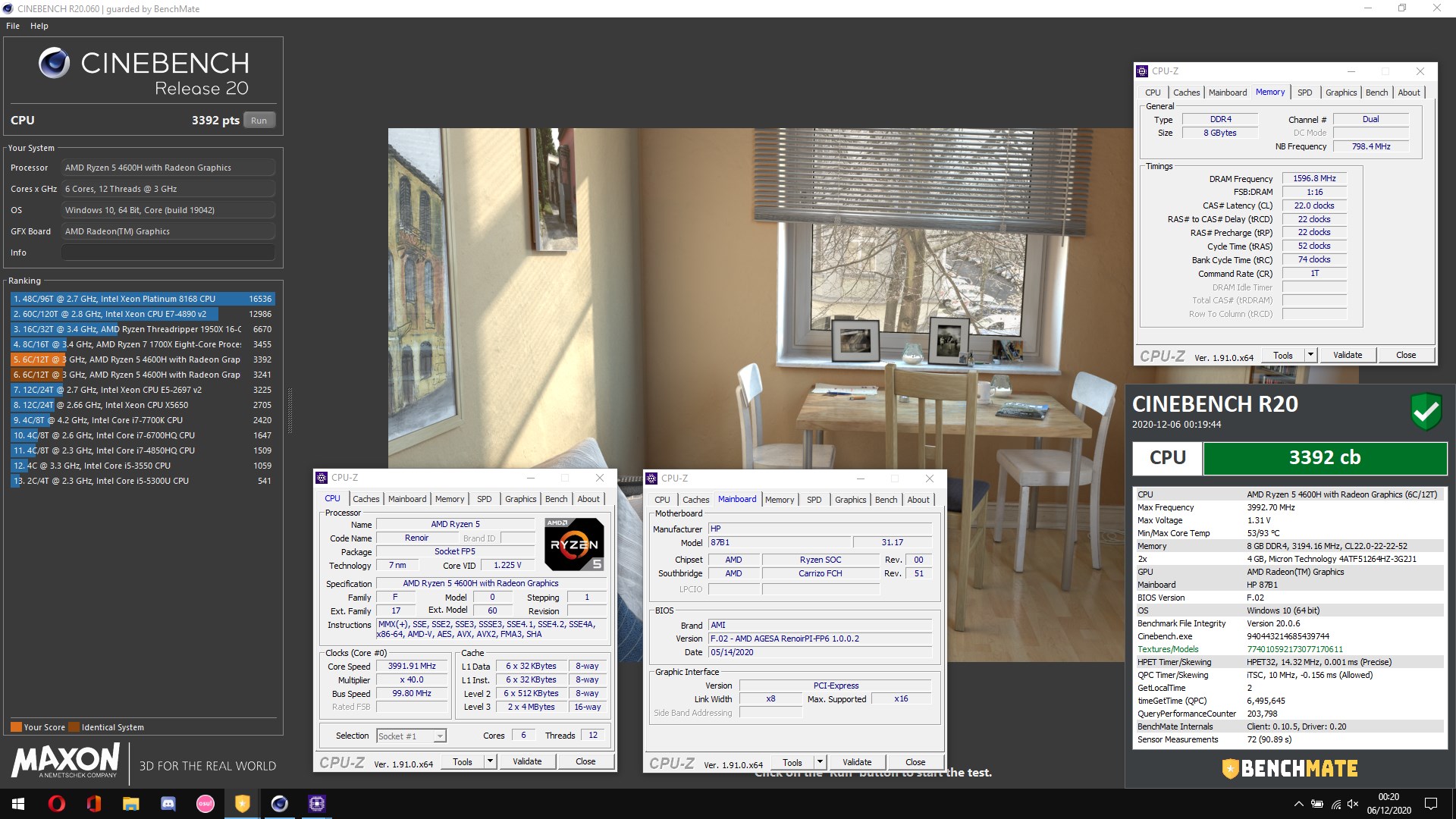
Task: Open Socket #1 selection dropdown
Action: coord(412,736)
